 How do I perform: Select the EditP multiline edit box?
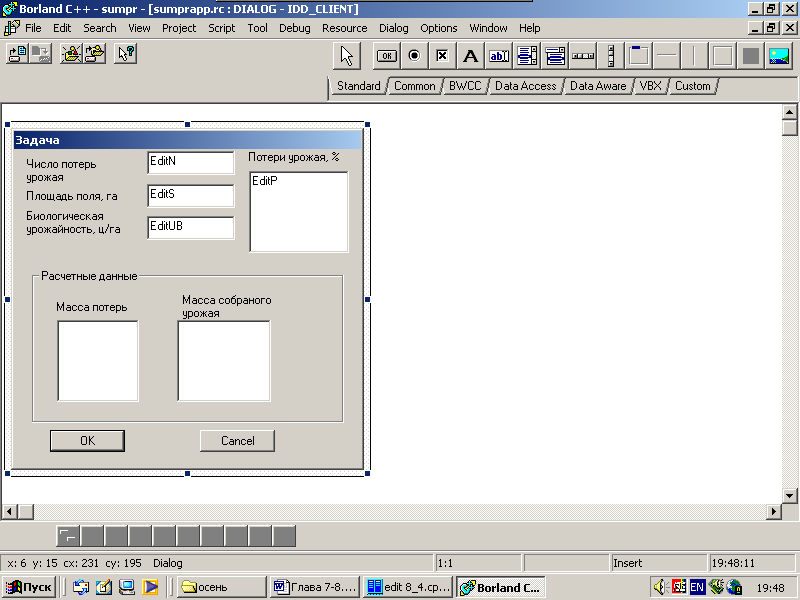[x=299, y=212]
